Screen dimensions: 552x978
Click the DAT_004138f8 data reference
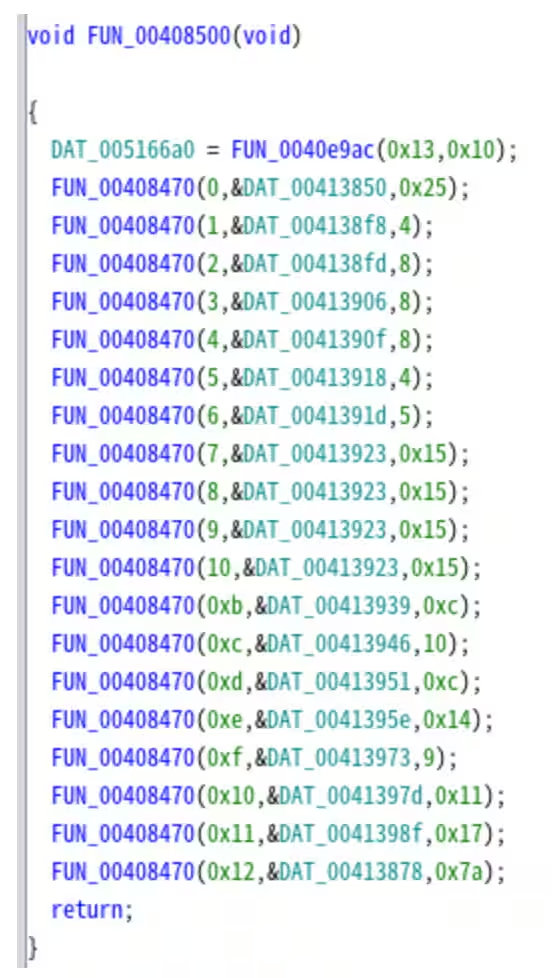click(x=315, y=226)
